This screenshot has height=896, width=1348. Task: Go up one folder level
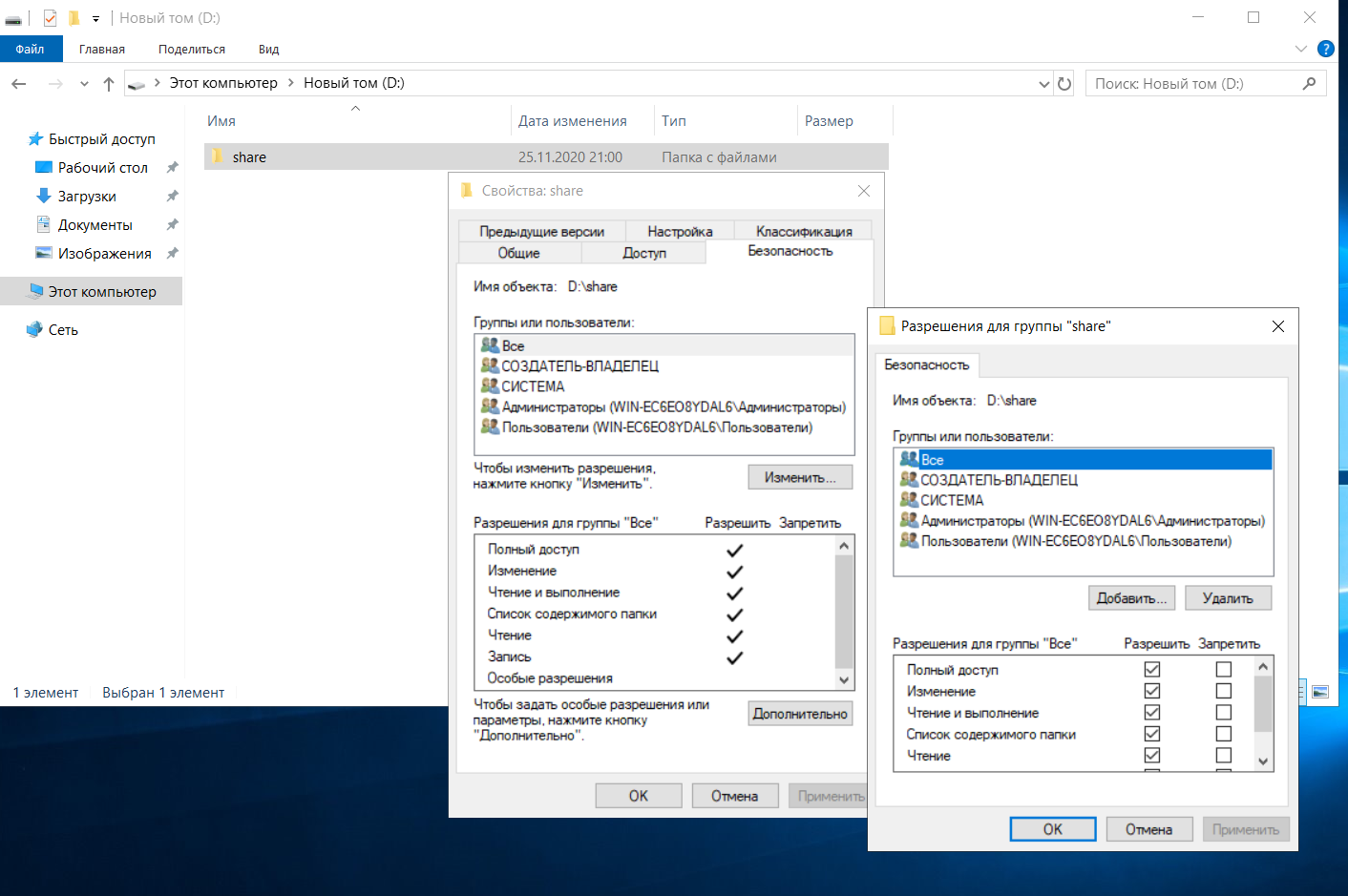[109, 84]
